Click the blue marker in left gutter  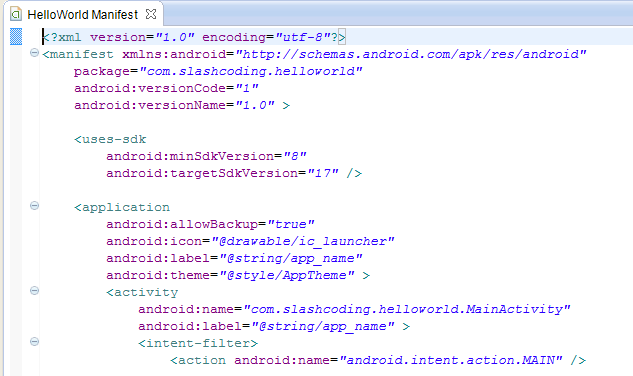click(16, 36)
